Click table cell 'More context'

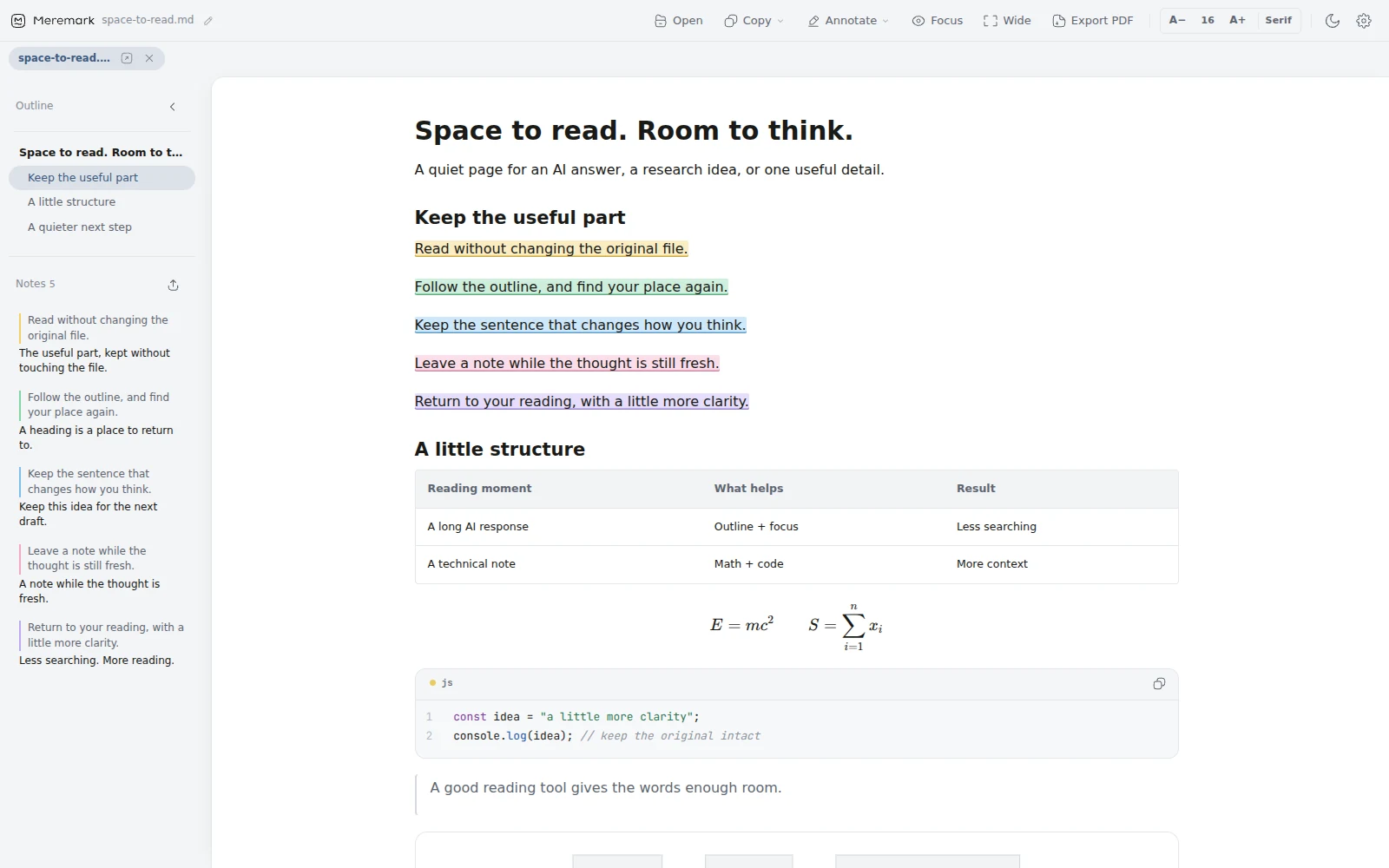click(x=992, y=564)
